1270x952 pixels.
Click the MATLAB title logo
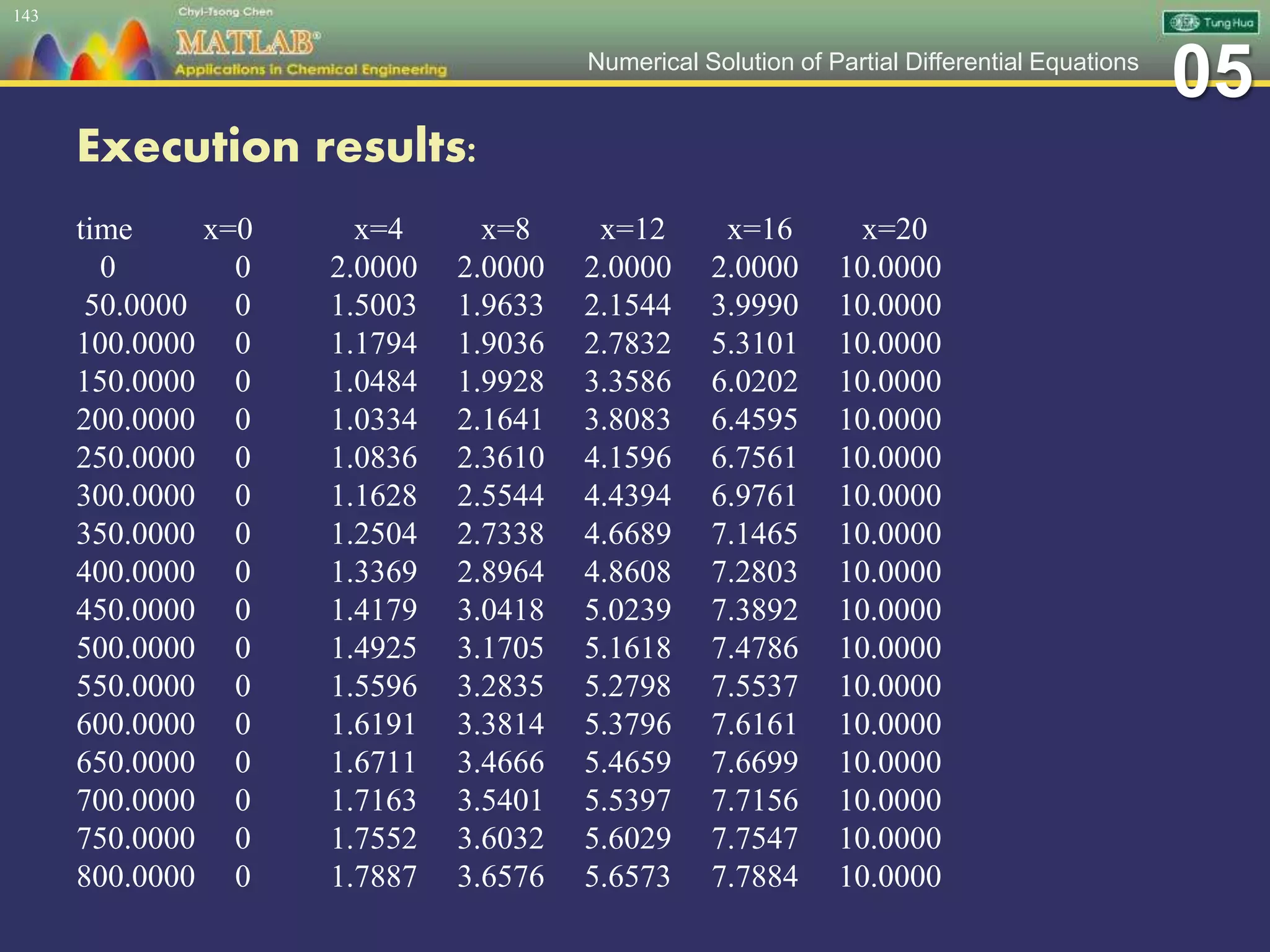pyautogui.click(x=248, y=43)
